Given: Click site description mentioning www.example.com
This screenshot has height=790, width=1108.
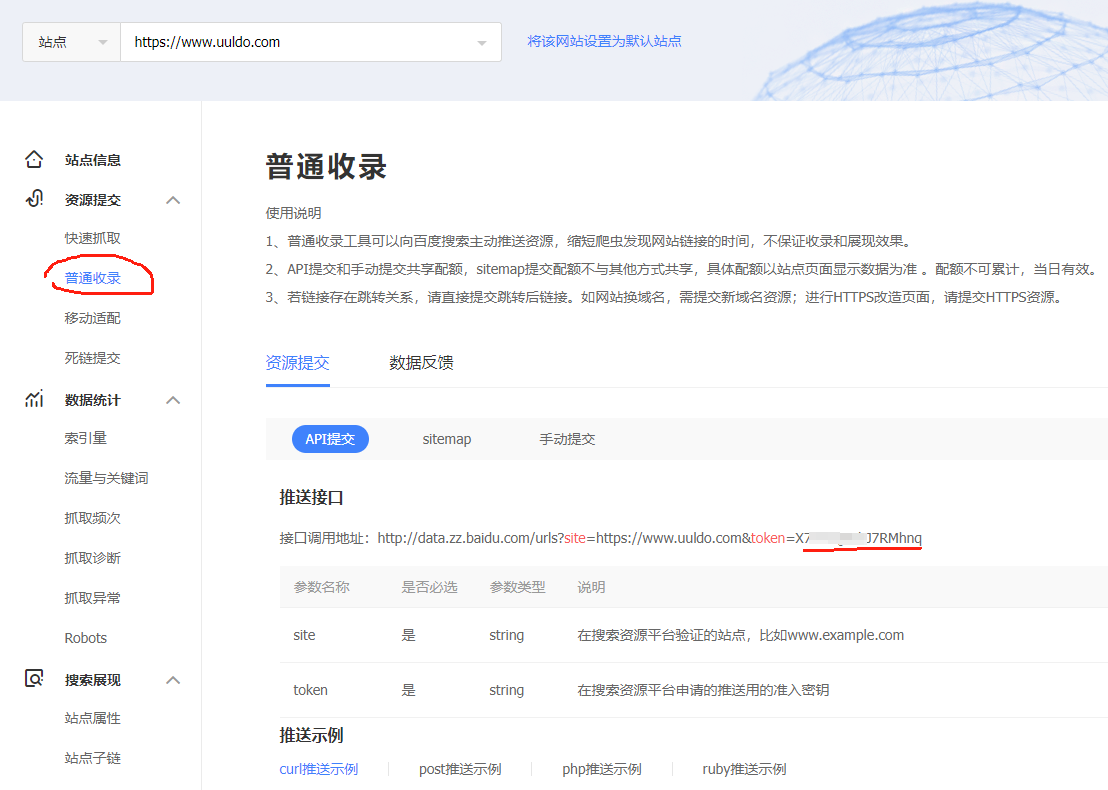Looking at the screenshot, I should click(x=741, y=635).
